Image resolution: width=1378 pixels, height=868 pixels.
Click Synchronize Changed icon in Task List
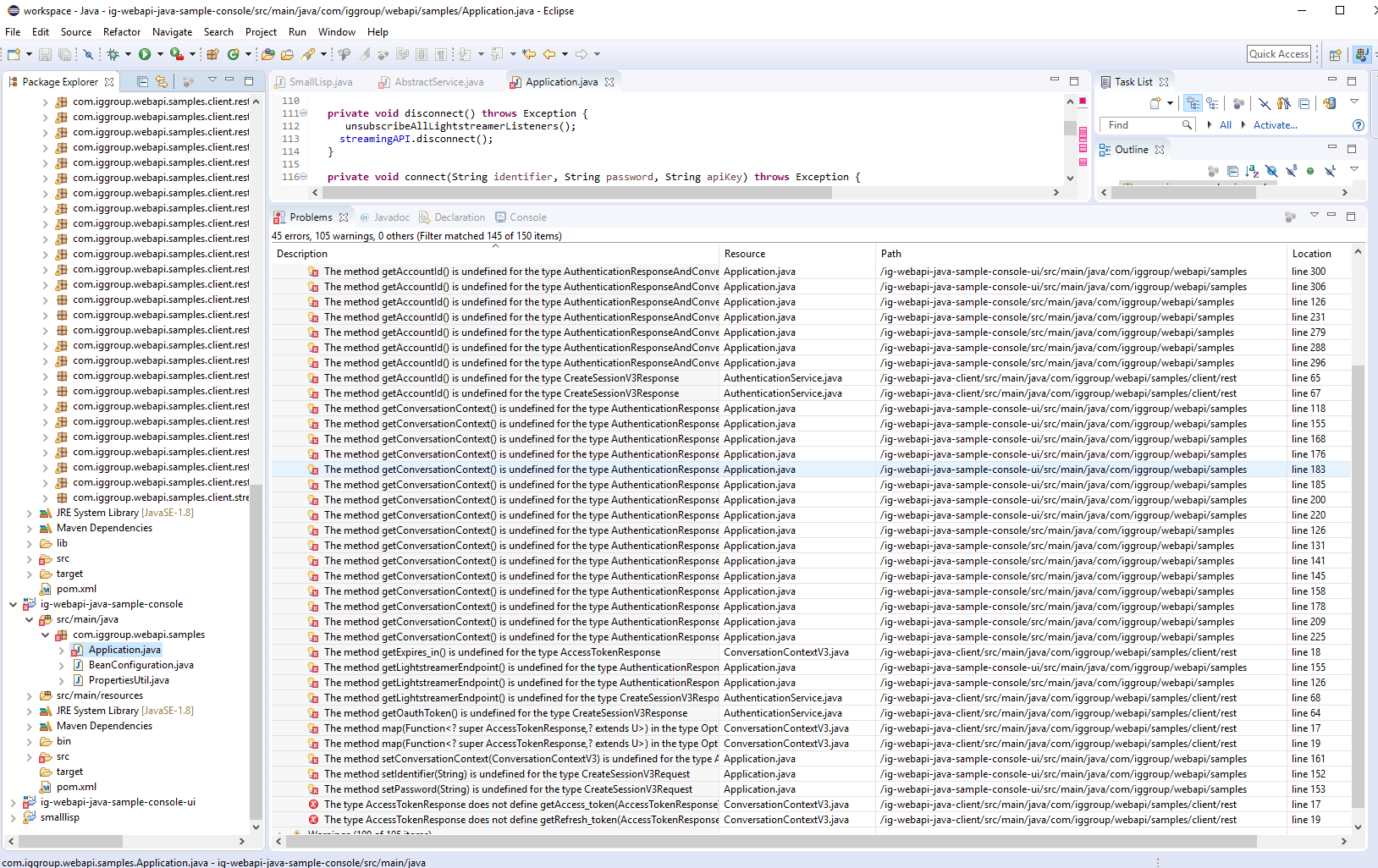[x=1329, y=103]
